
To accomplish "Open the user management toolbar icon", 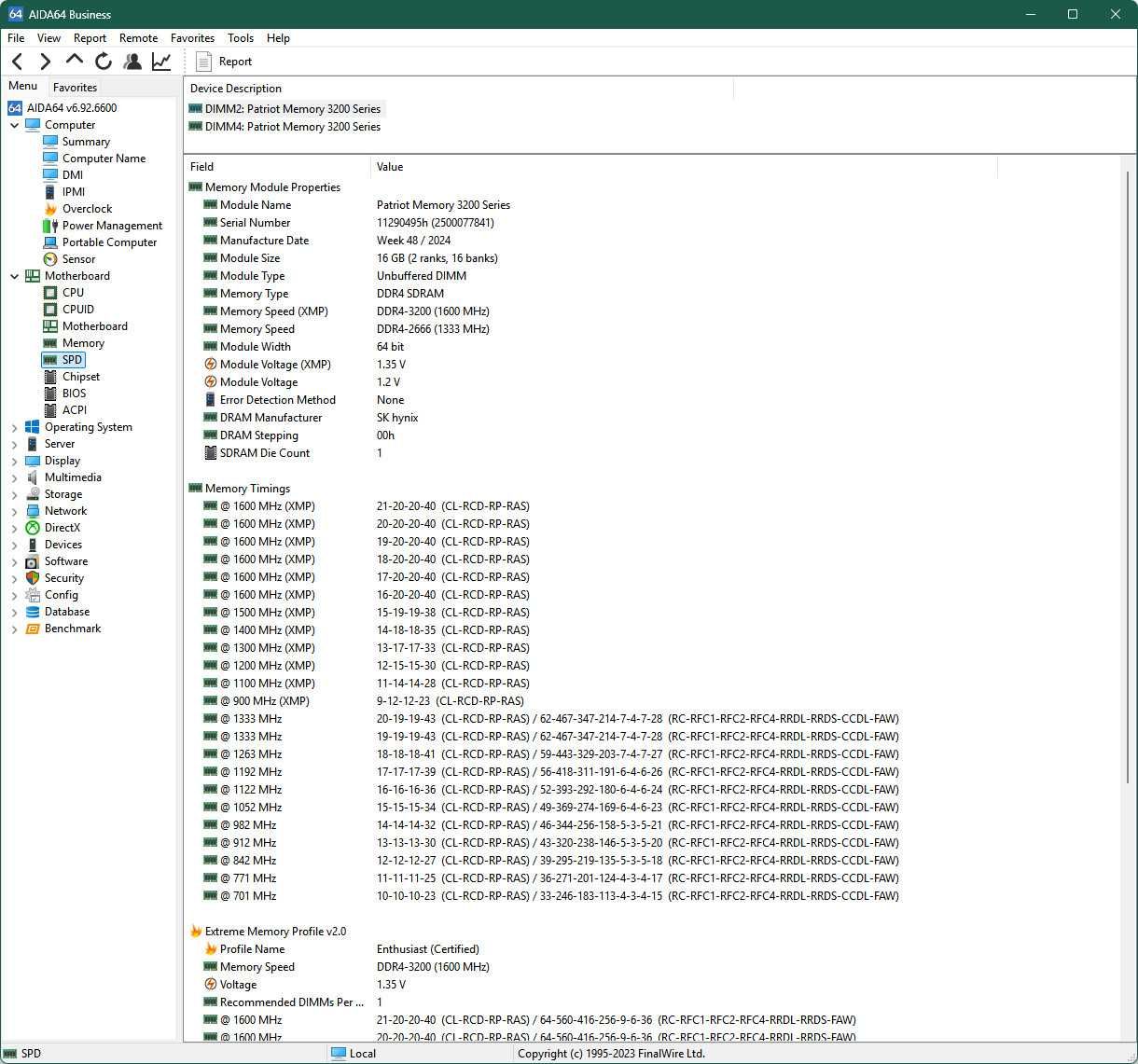I will [132, 62].
